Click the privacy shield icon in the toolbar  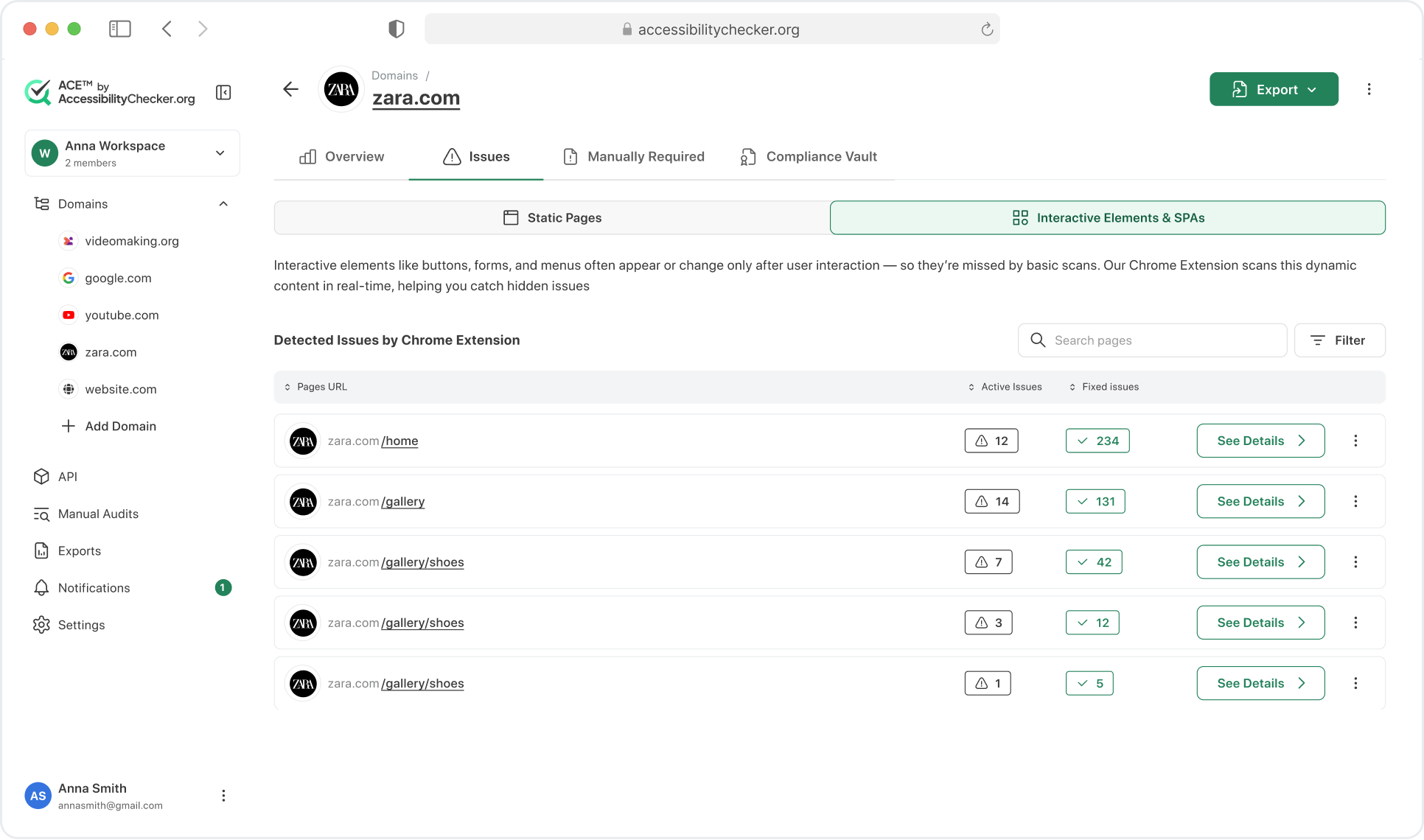click(x=397, y=29)
